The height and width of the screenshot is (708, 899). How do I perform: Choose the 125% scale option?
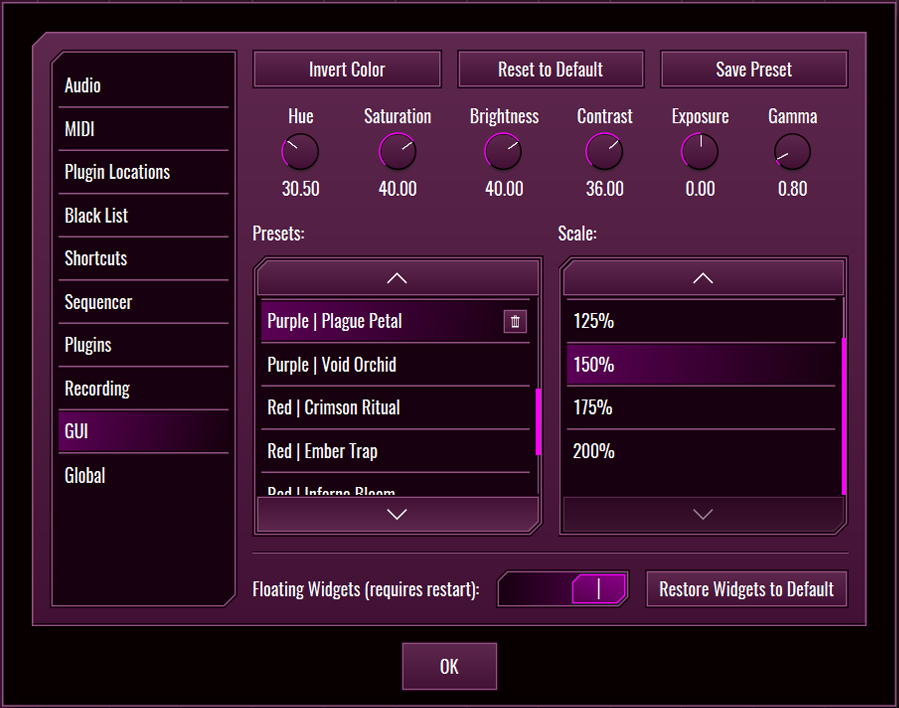pyautogui.click(x=701, y=321)
